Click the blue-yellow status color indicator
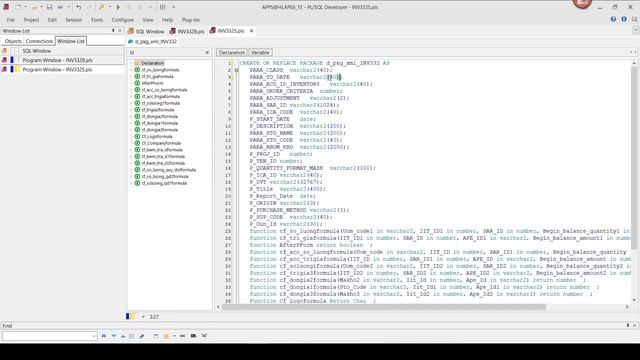The image size is (640, 360). pos(130,316)
